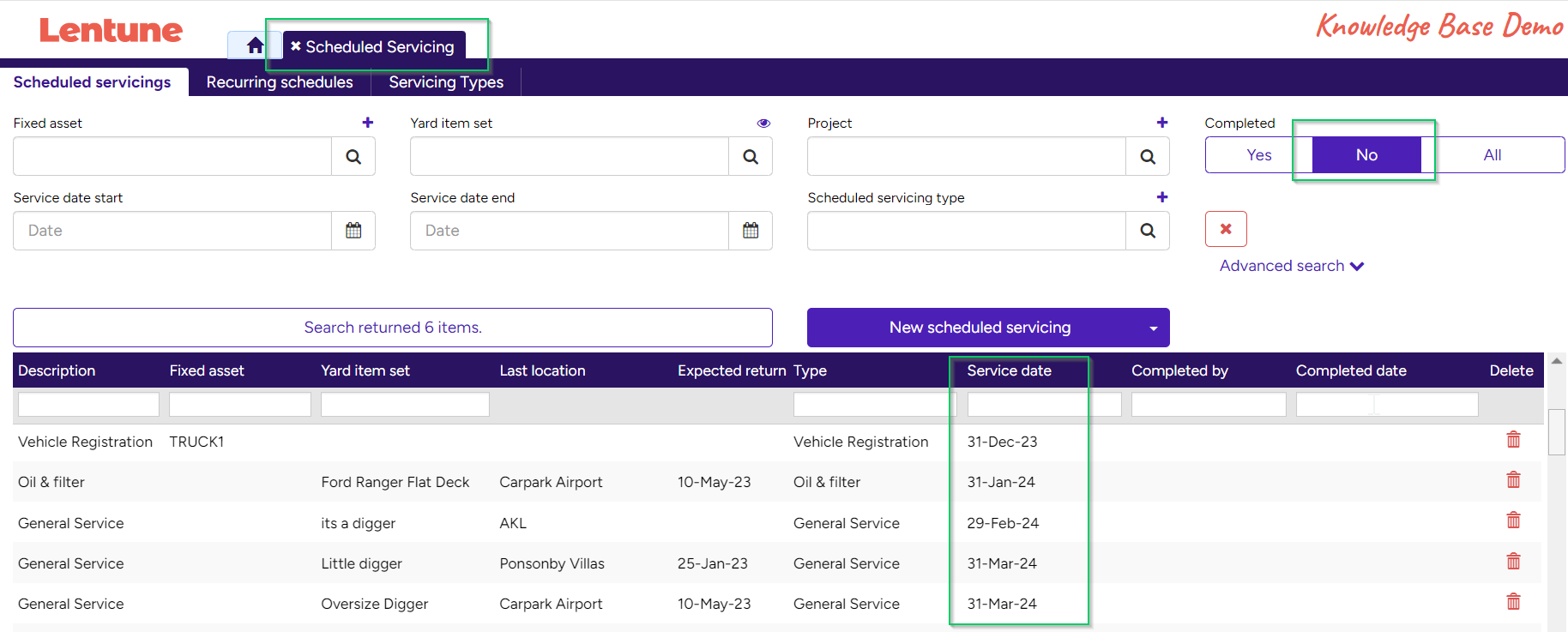1568x632 pixels.
Task: Select Ponsonby Villas location cell
Action: (552, 563)
